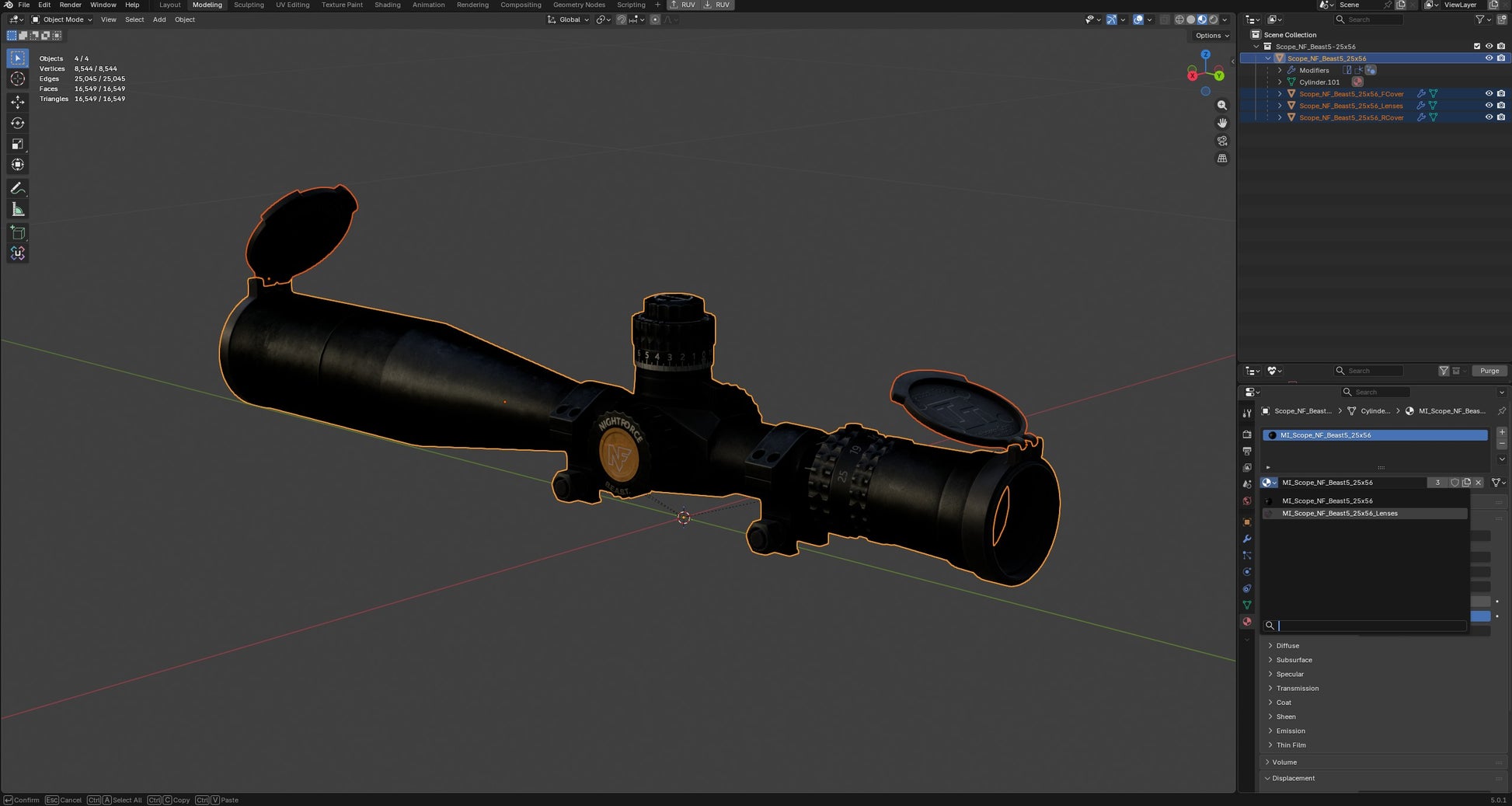The width and height of the screenshot is (1512, 806).
Task: Duplicate material with new material icon
Action: coord(1466,483)
